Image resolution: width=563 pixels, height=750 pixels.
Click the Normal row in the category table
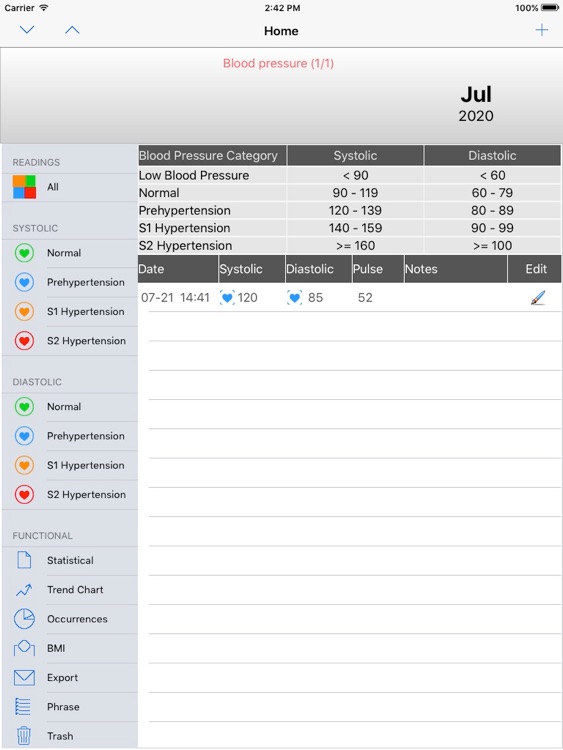tap(349, 193)
